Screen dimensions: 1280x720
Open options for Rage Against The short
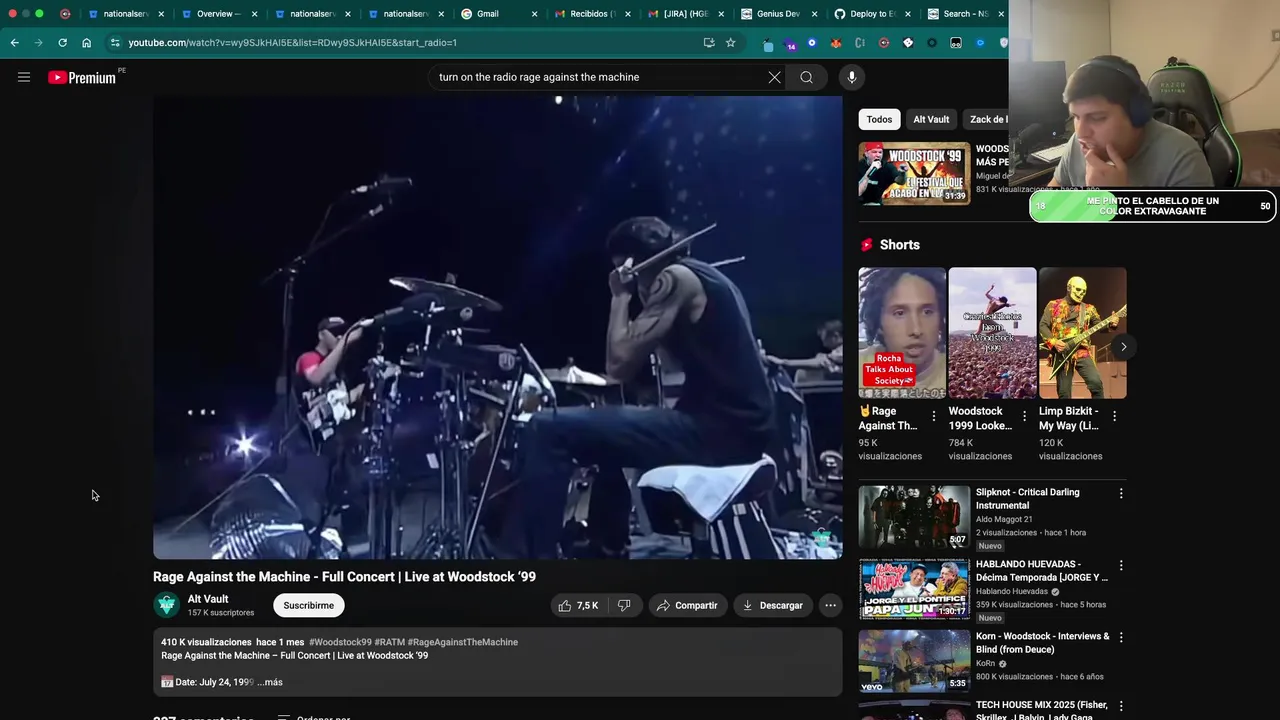(x=934, y=416)
